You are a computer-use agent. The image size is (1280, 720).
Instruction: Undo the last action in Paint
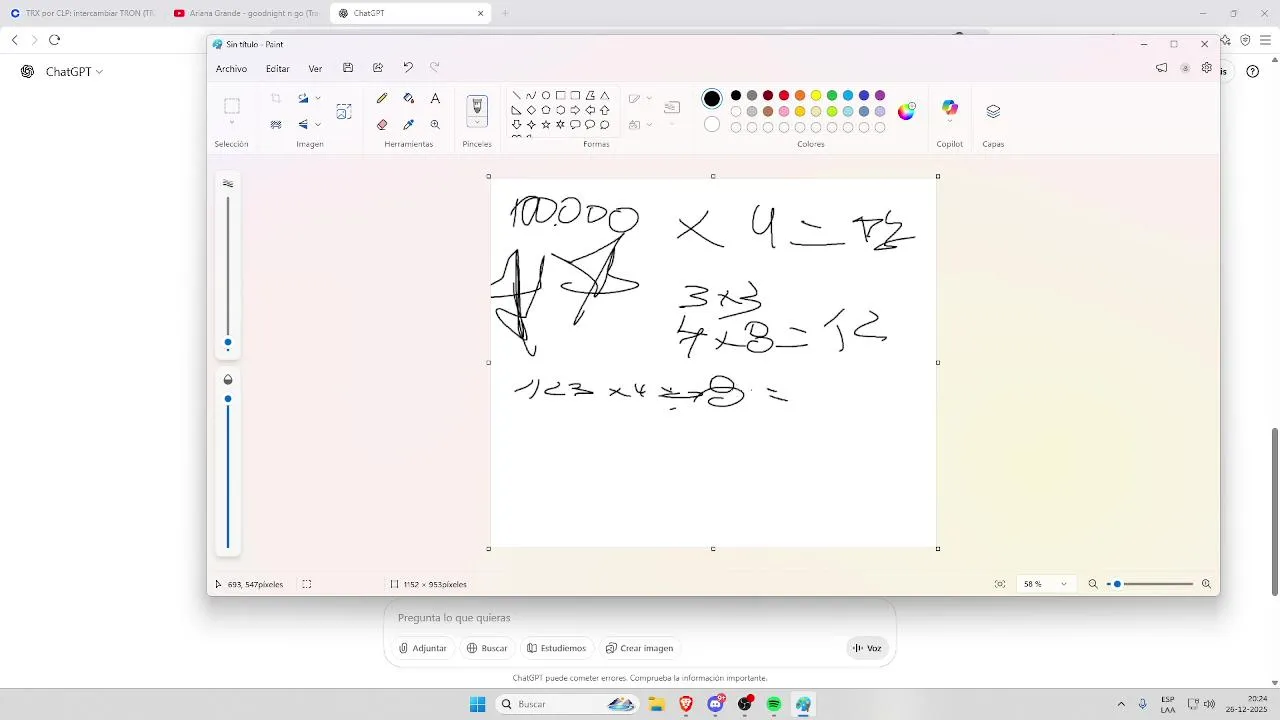tap(408, 68)
